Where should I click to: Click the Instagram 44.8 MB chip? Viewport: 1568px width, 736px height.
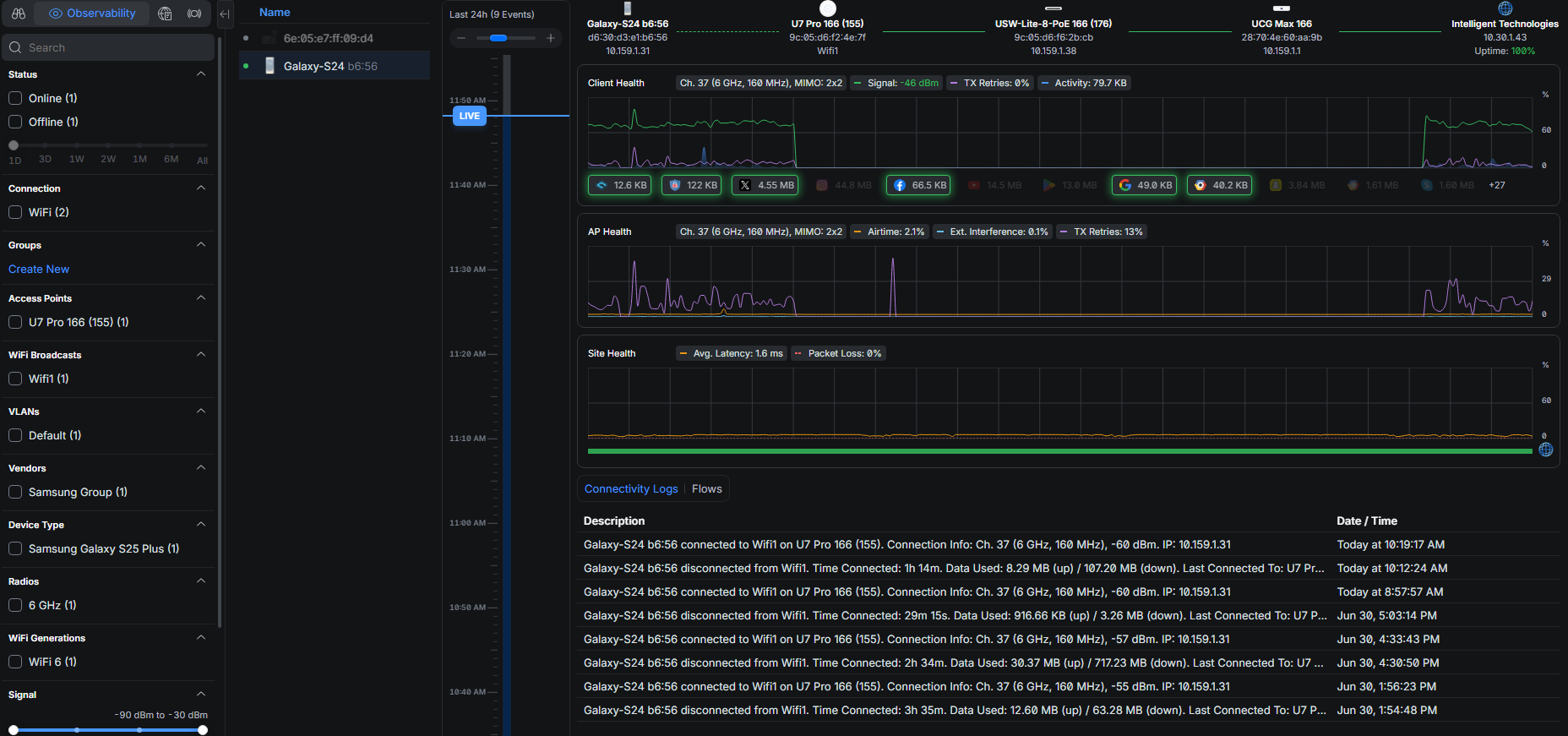coord(844,185)
